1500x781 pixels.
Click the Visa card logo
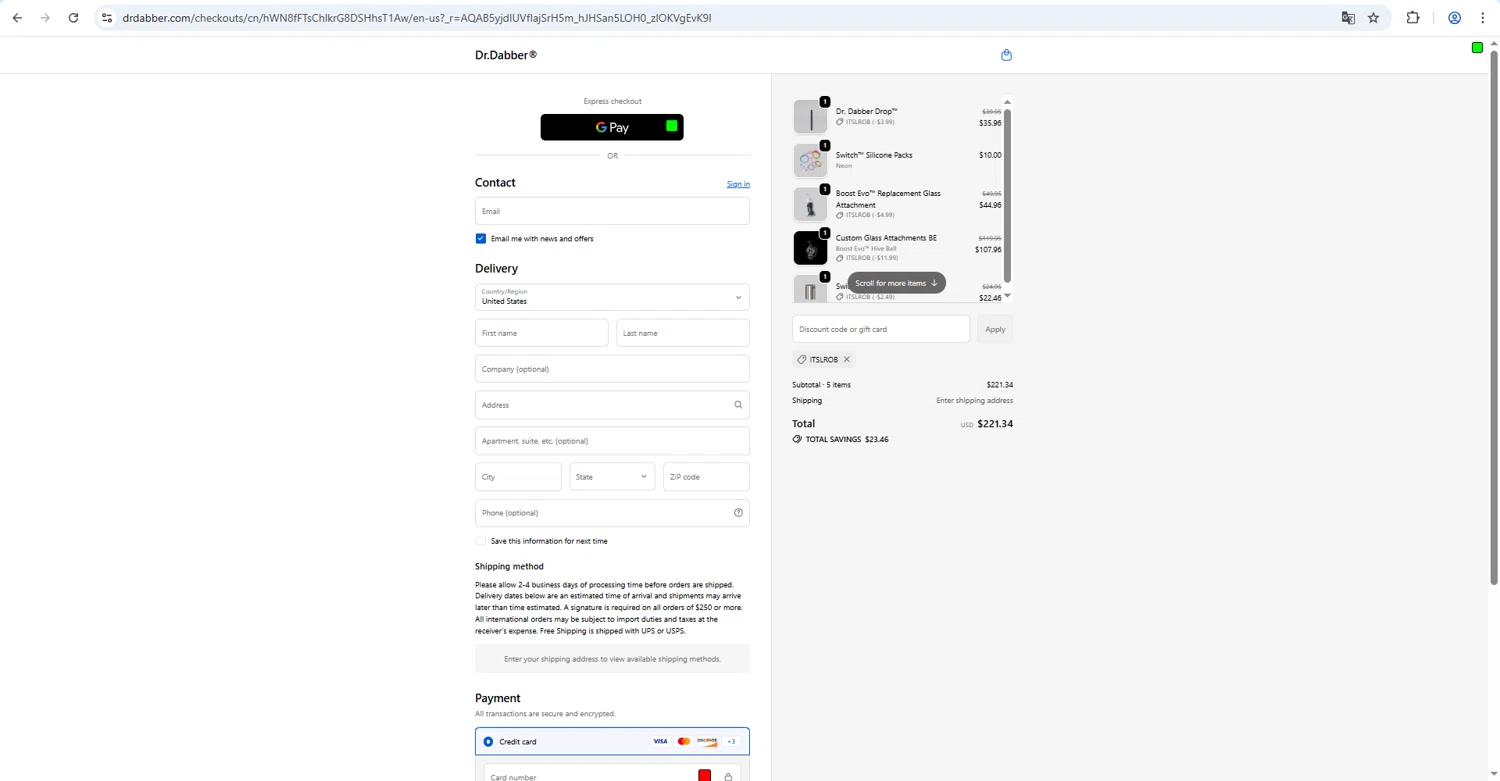click(660, 742)
